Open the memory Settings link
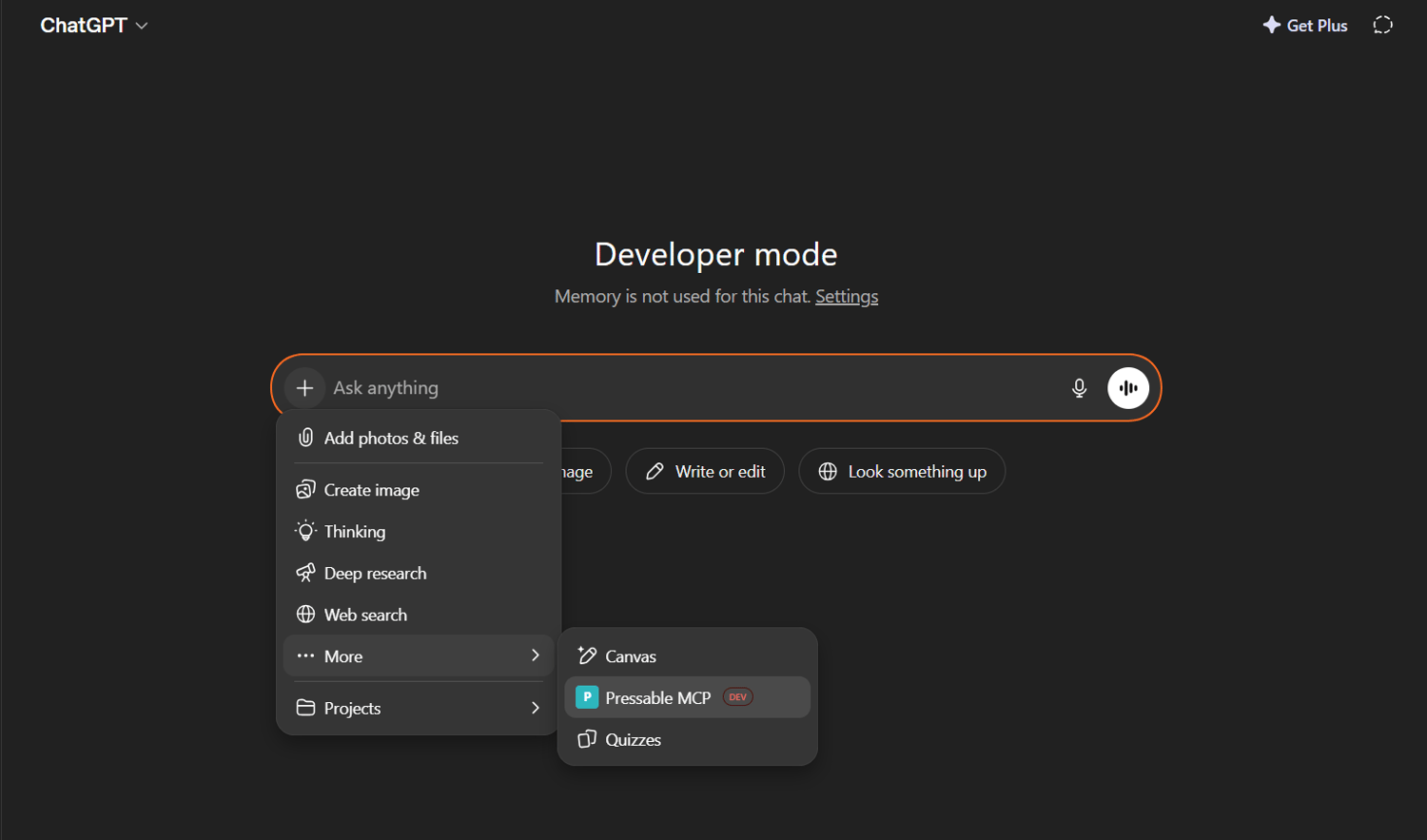This screenshot has height=840, width=1427. (847, 297)
